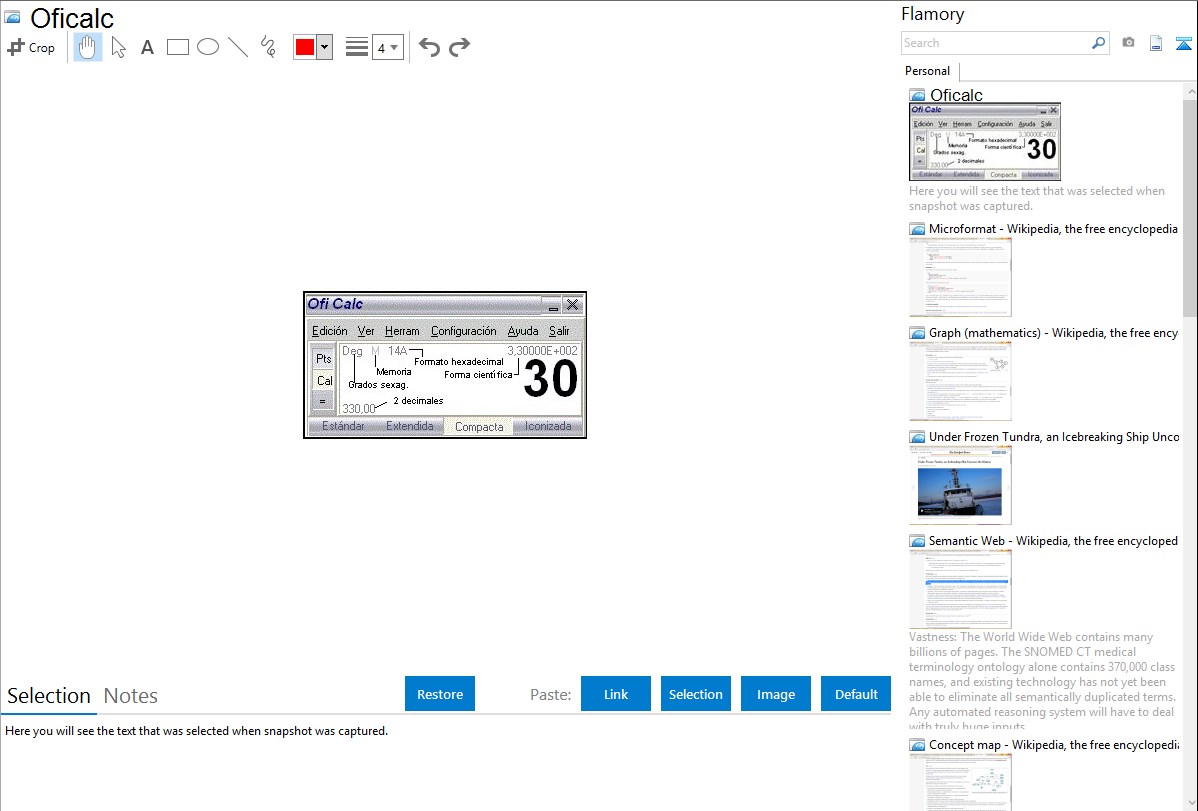
Task: Redo the last undone action
Action: coord(459,47)
